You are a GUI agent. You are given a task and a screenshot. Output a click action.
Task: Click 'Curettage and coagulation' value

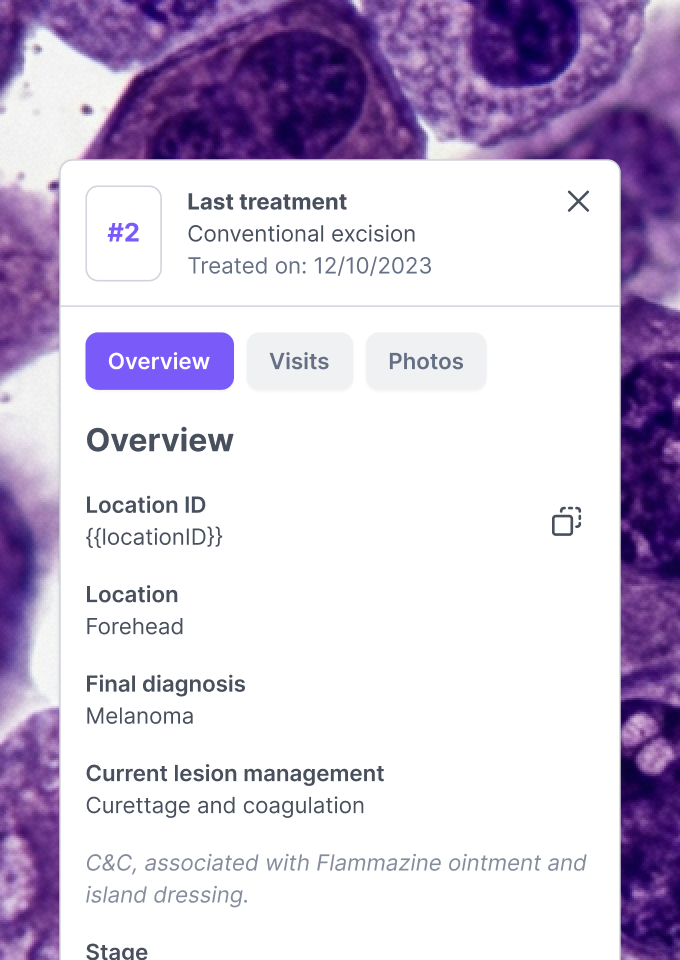(225, 805)
